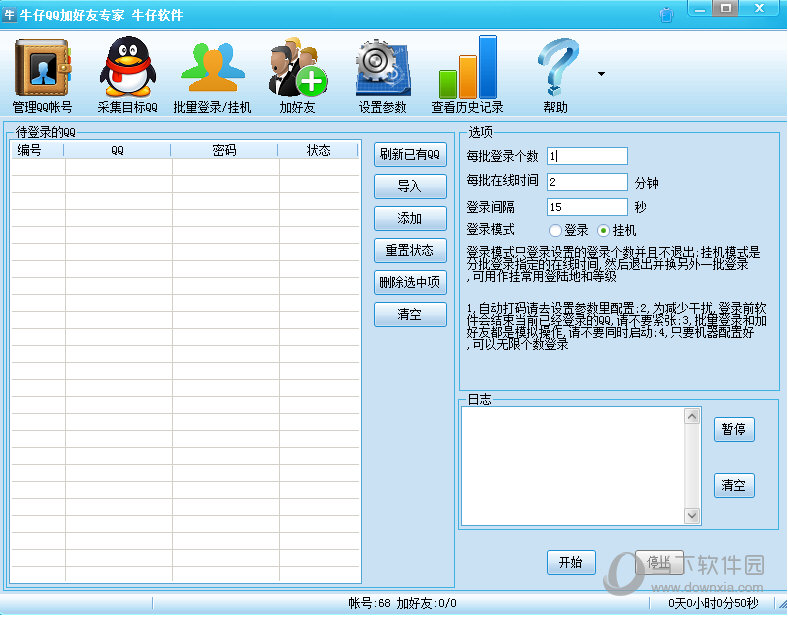Click the 导入 button

pyautogui.click(x=410, y=186)
